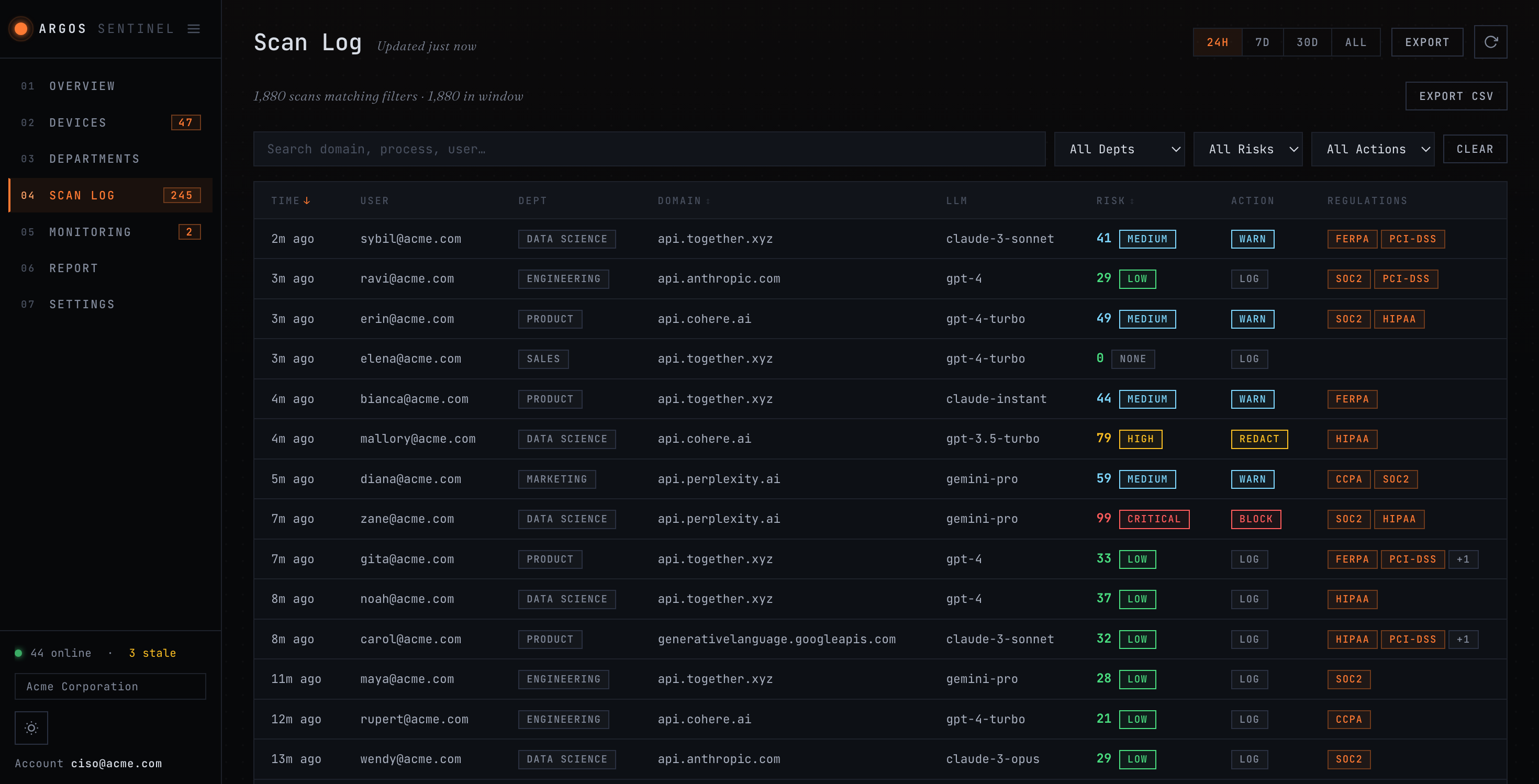Click the orange Argos logo icon
This screenshot has width=1539, height=784.
pos(21,29)
